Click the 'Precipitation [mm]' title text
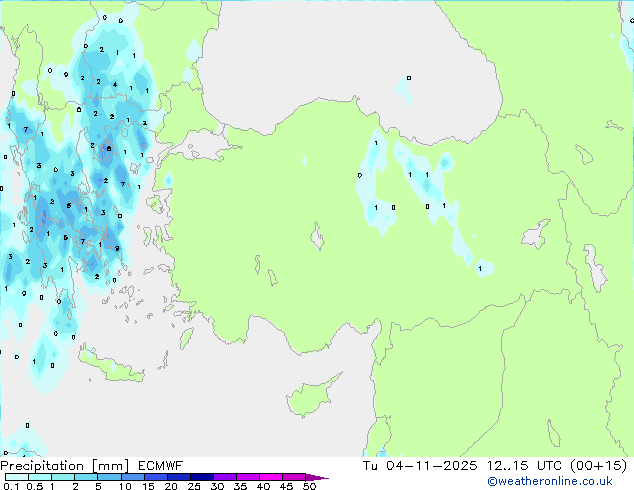The height and width of the screenshot is (490, 634). [65, 466]
